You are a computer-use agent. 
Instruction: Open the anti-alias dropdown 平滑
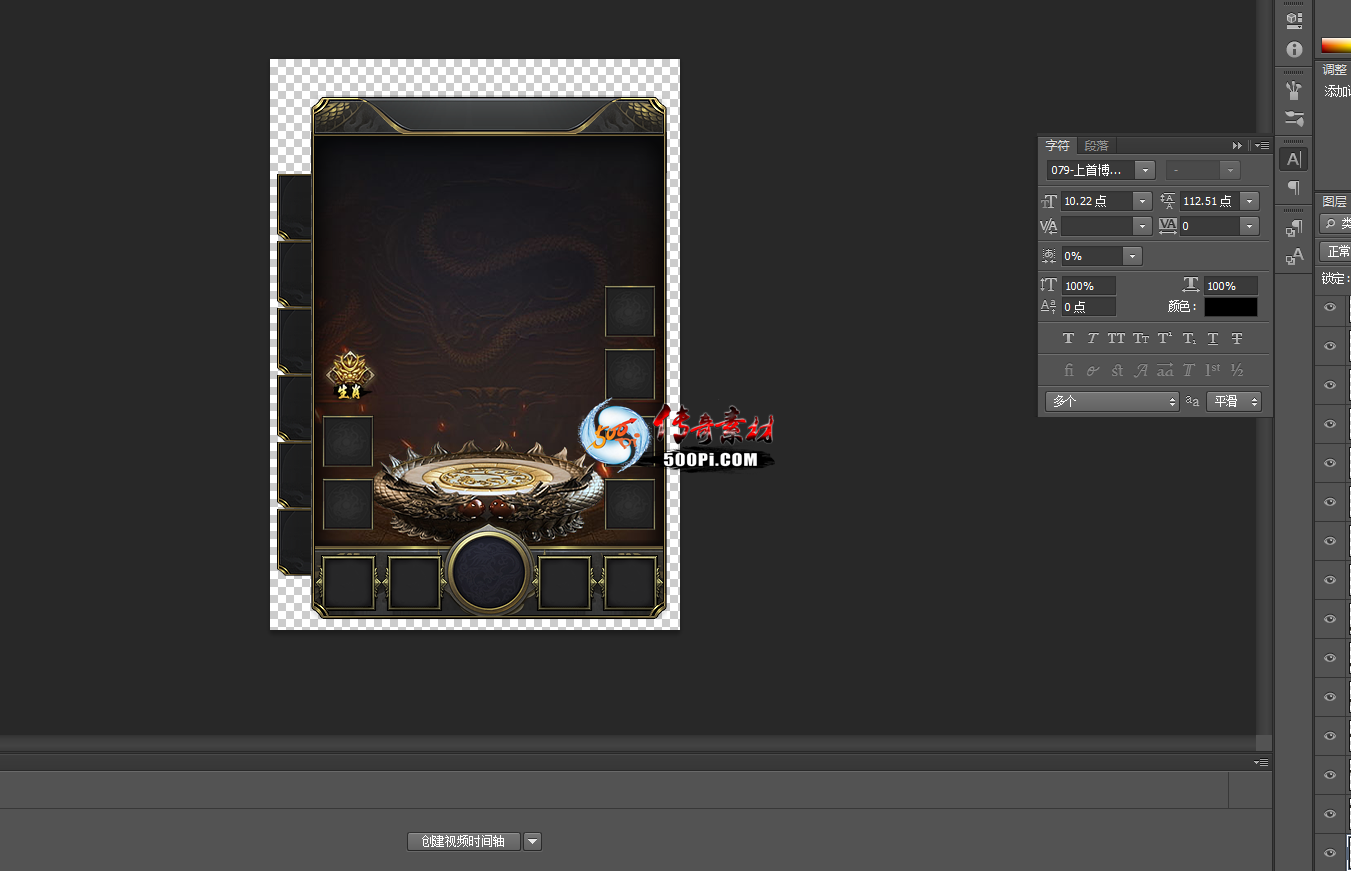coord(1234,401)
